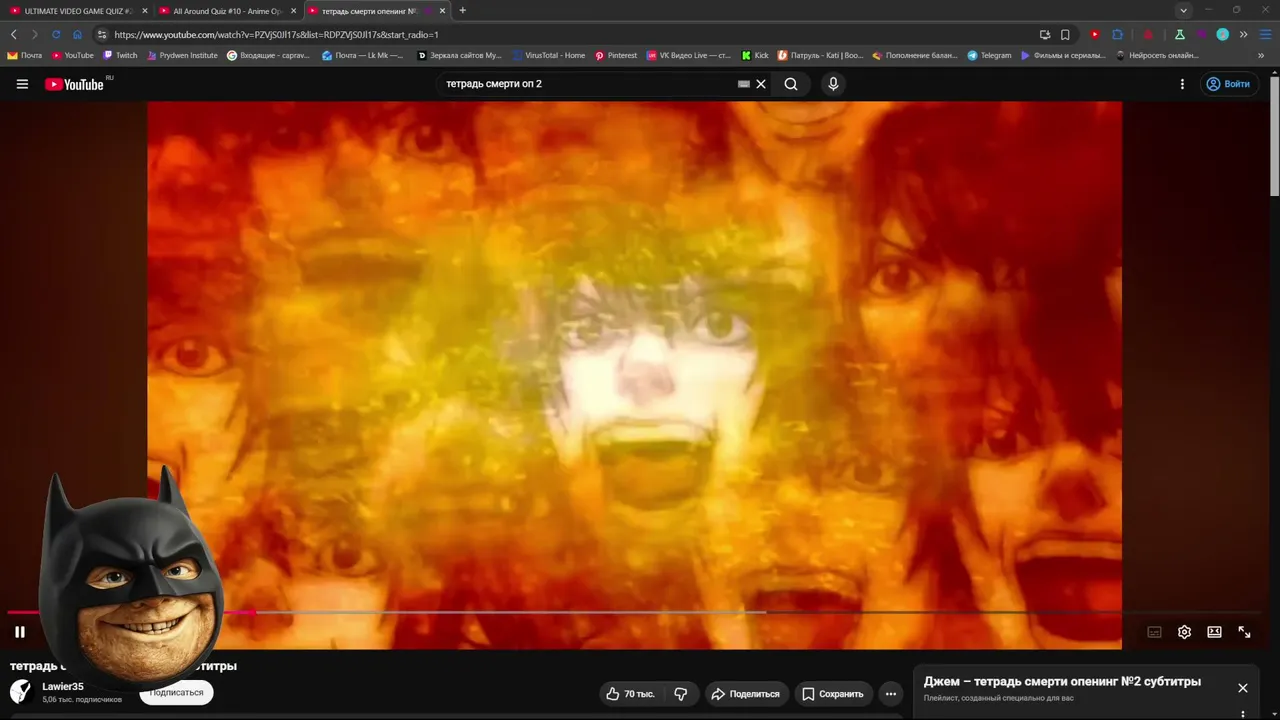The height and width of the screenshot is (720, 1280).
Task: Open the Фильмы и сериалы bookmark
Action: (1063, 55)
